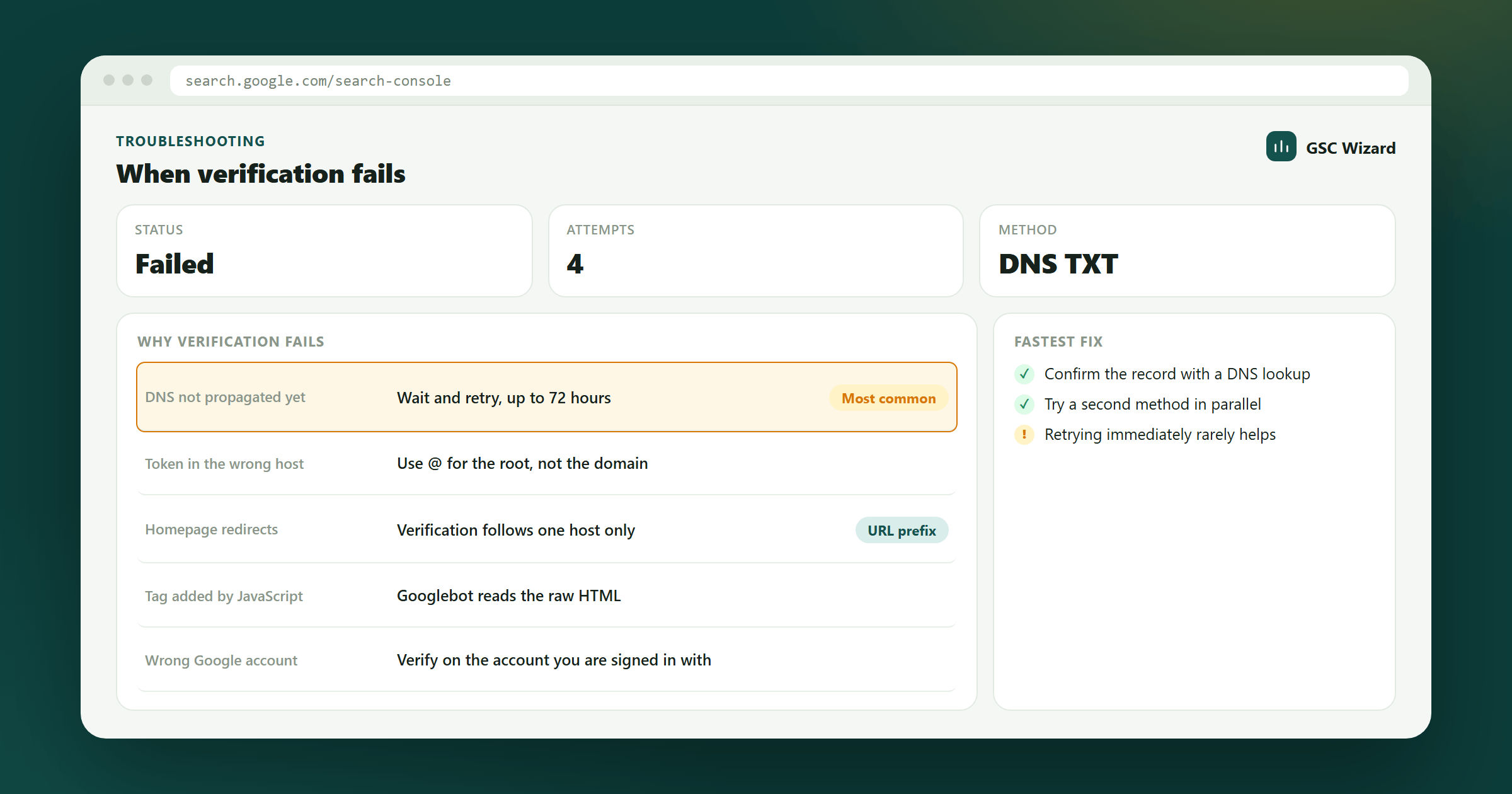Image resolution: width=1512 pixels, height=794 pixels.
Task: Click 'Retrying immediately rarely helps' text
Action: [x=1160, y=435]
